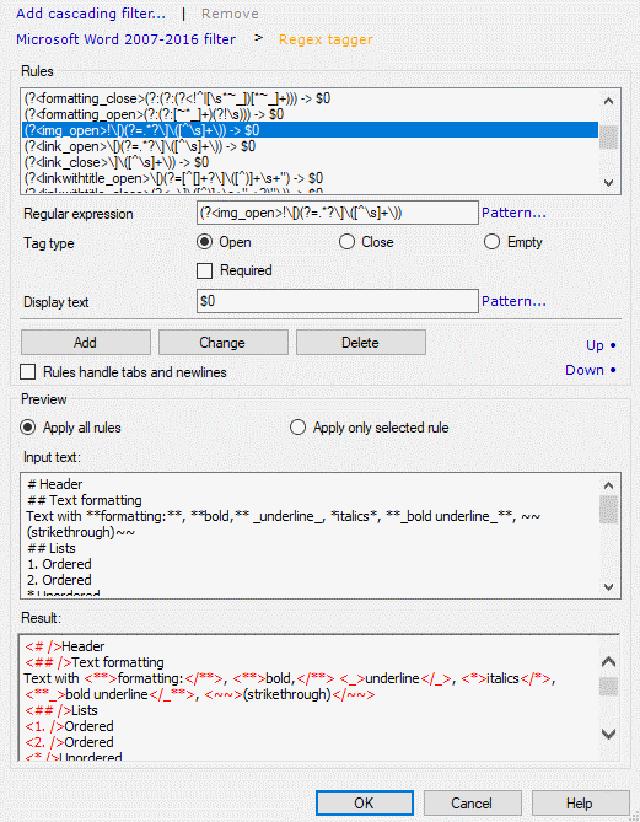Select the link_open rule in Rules list
The image size is (640, 822).
(139, 146)
